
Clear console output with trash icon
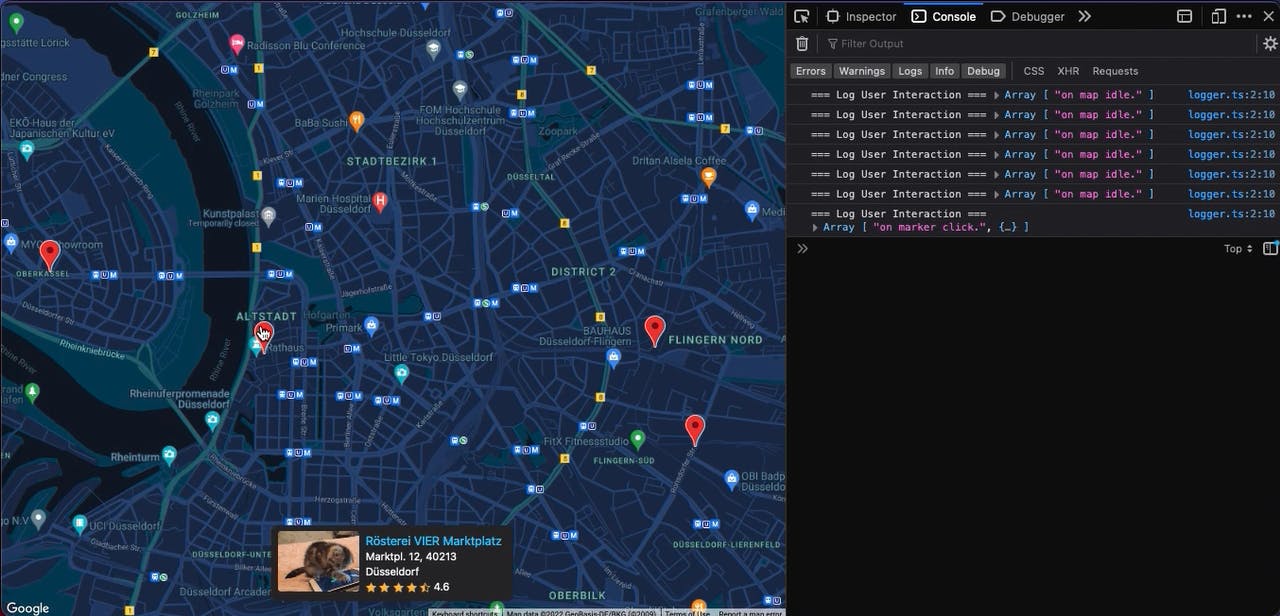[x=802, y=44]
